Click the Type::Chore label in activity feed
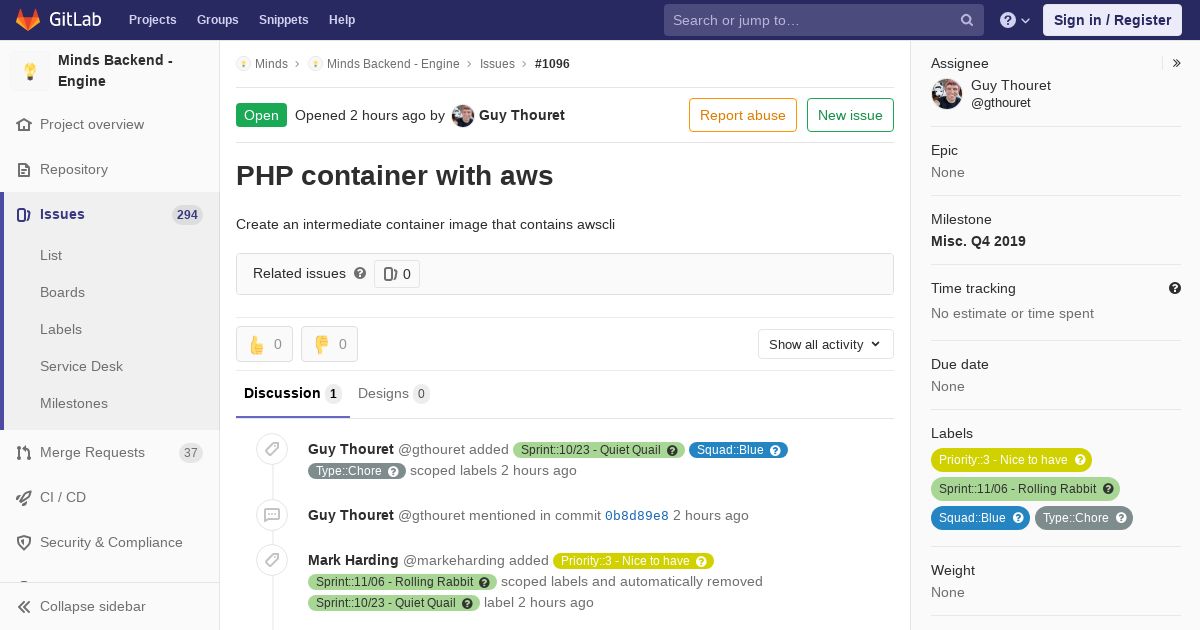This screenshot has width=1200, height=630. [x=357, y=471]
